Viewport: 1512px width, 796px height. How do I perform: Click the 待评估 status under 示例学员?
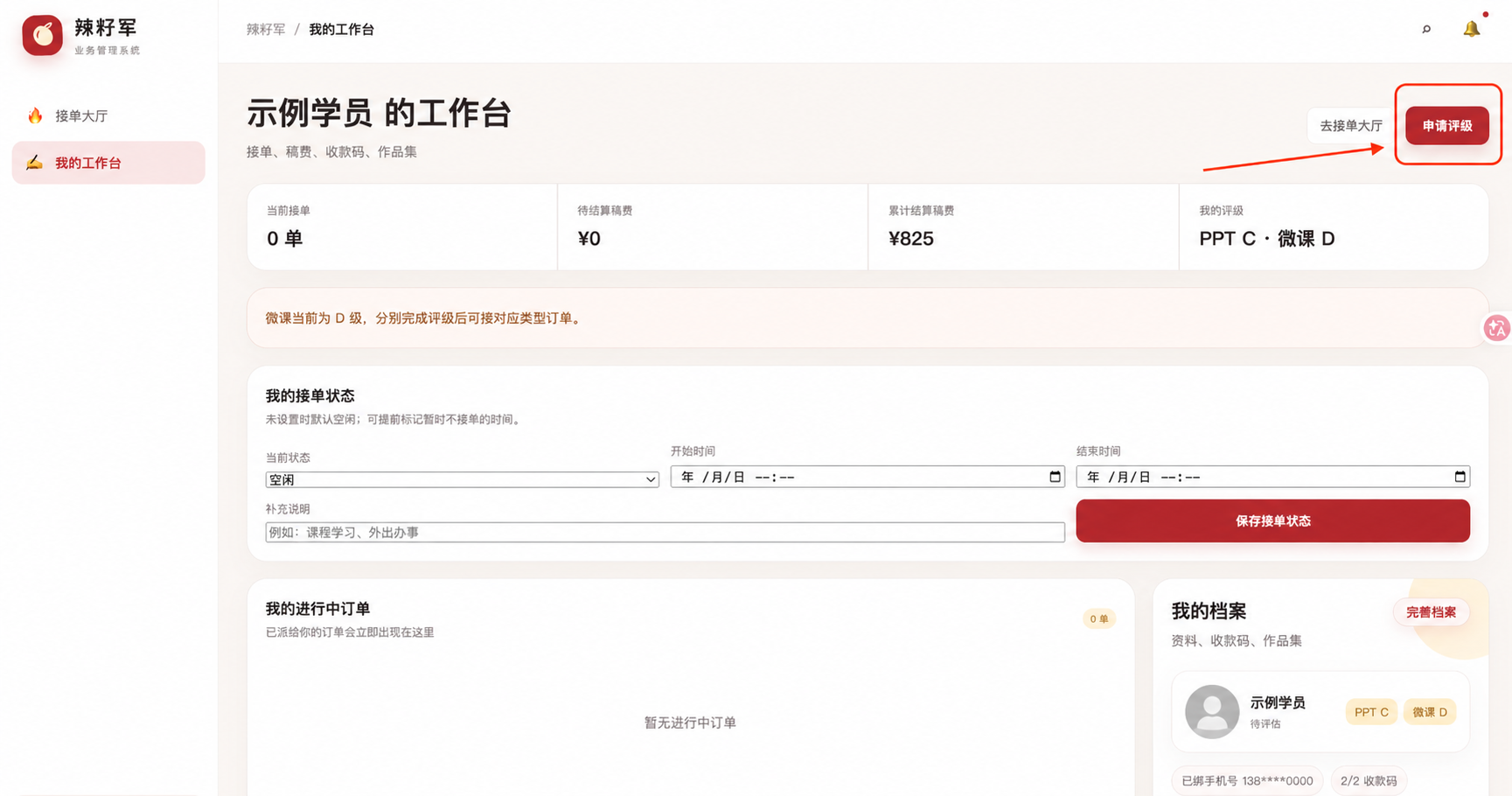1265,724
